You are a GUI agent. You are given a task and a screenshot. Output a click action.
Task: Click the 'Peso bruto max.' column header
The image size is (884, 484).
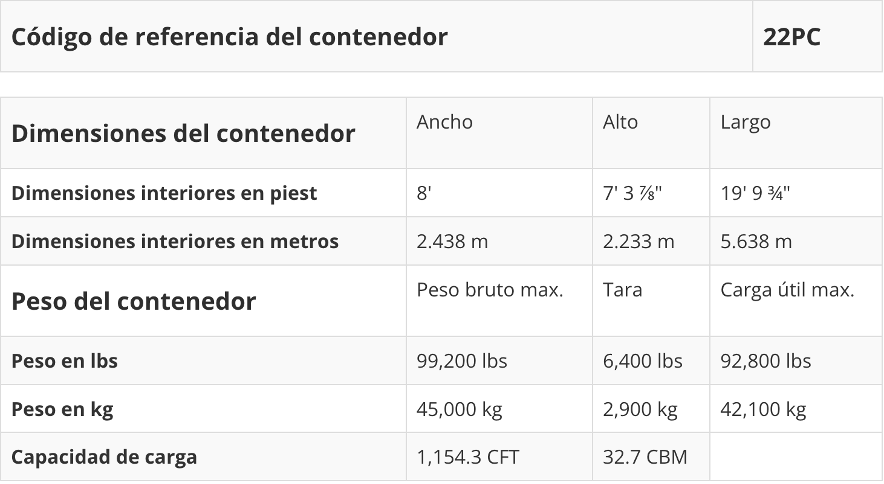click(x=490, y=290)
